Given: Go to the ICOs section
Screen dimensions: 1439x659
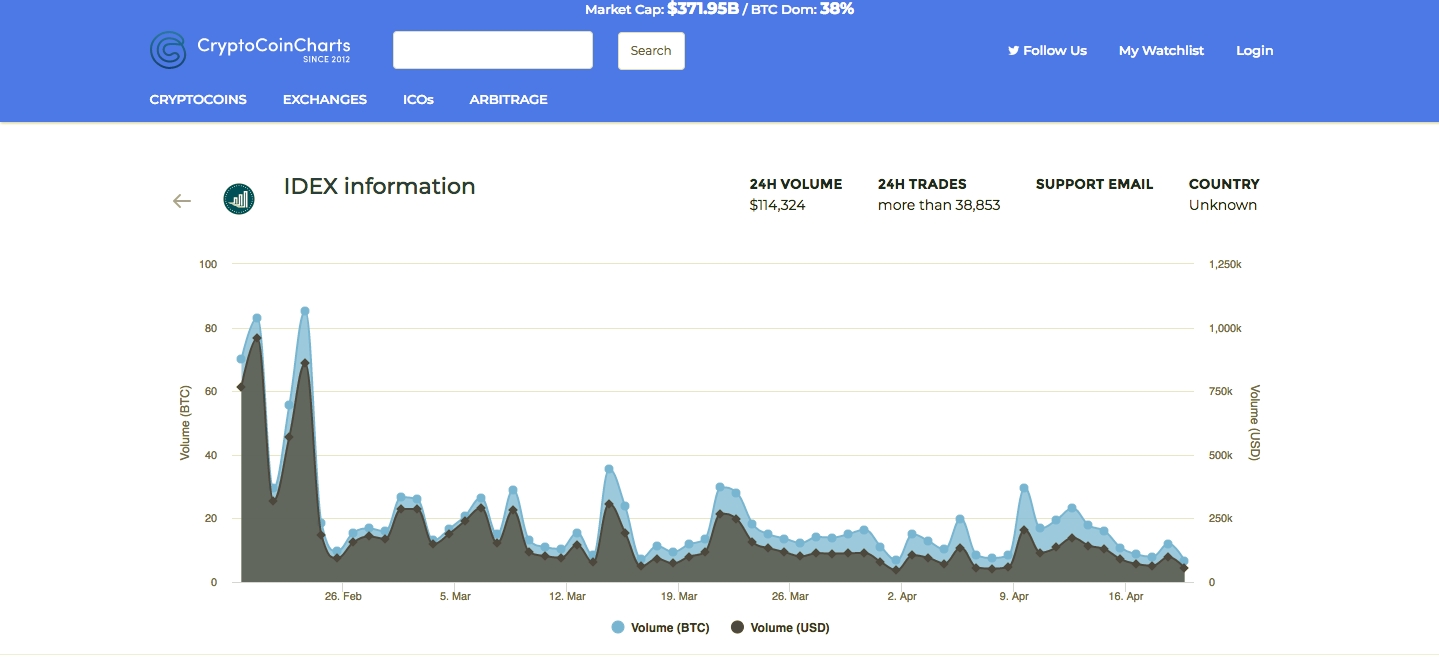Looking at the screenshot, I should click(418, 99).
